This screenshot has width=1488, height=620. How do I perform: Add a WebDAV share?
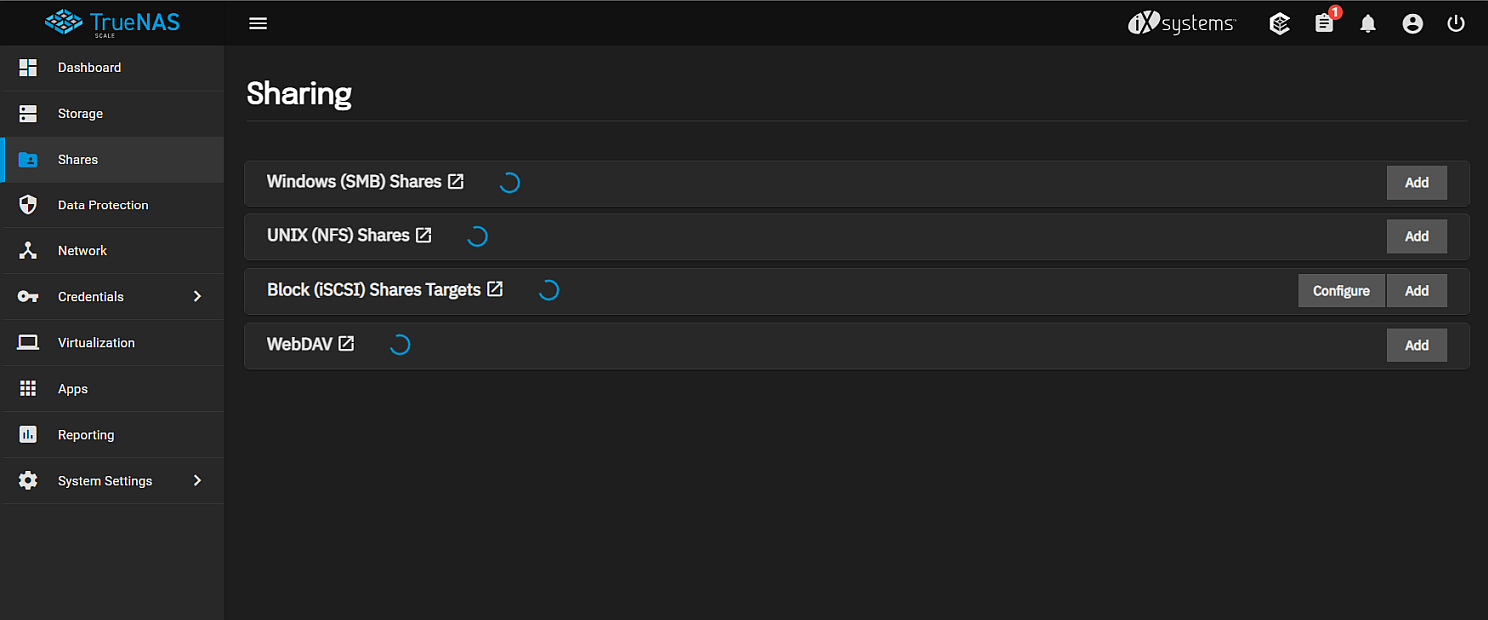click(x=1416, y=345)
